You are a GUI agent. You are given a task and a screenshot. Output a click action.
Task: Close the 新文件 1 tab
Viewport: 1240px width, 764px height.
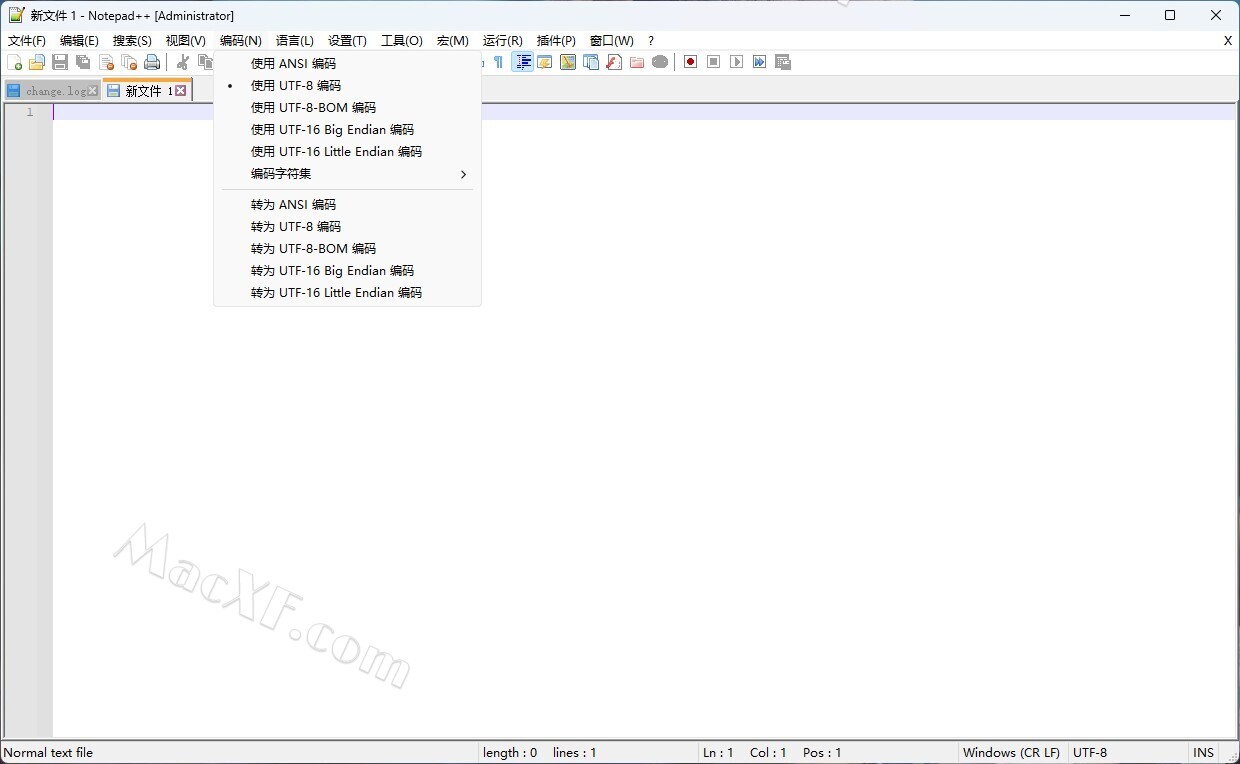point(181,91)
